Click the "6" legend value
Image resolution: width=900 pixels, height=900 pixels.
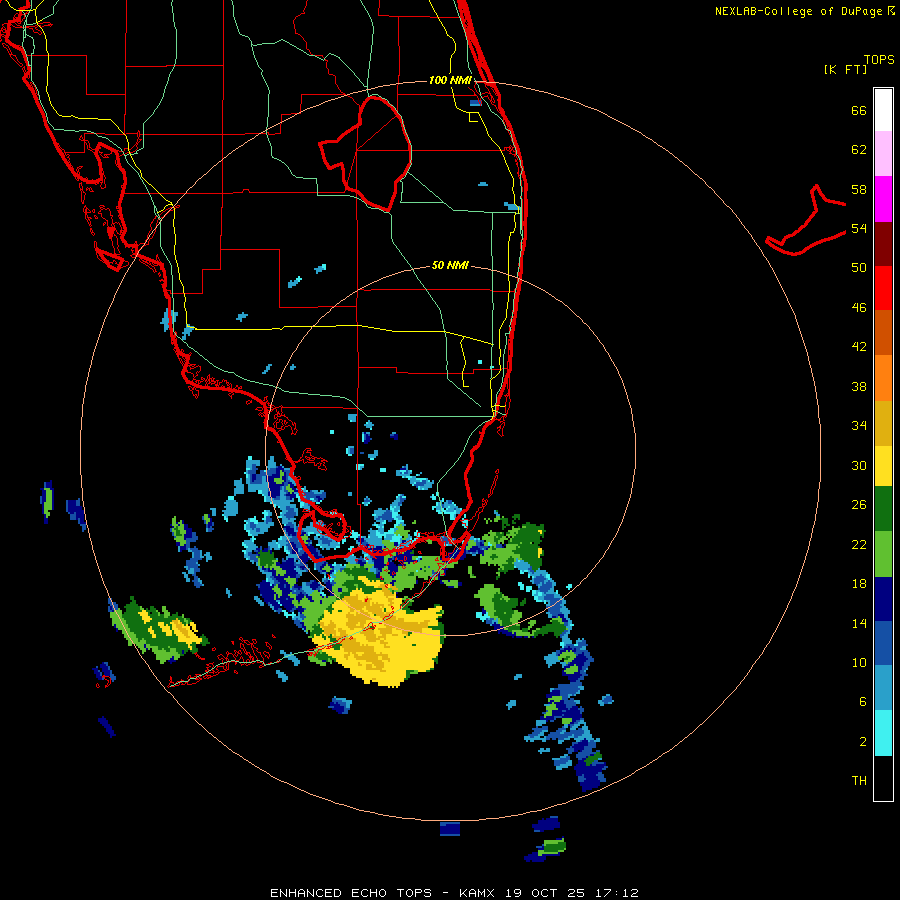(x=862, y=702)
